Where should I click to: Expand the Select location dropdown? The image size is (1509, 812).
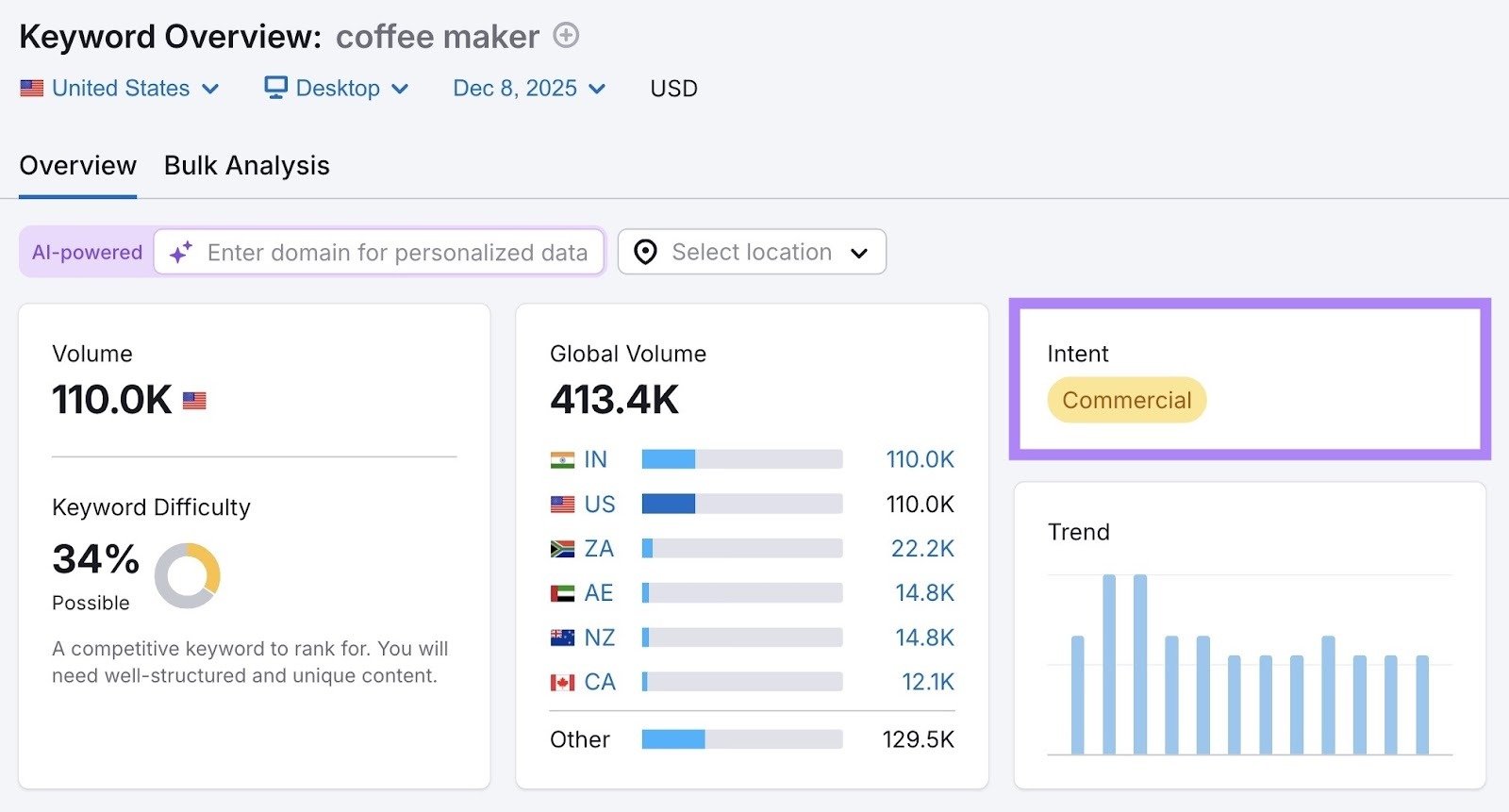click(752, 252)
